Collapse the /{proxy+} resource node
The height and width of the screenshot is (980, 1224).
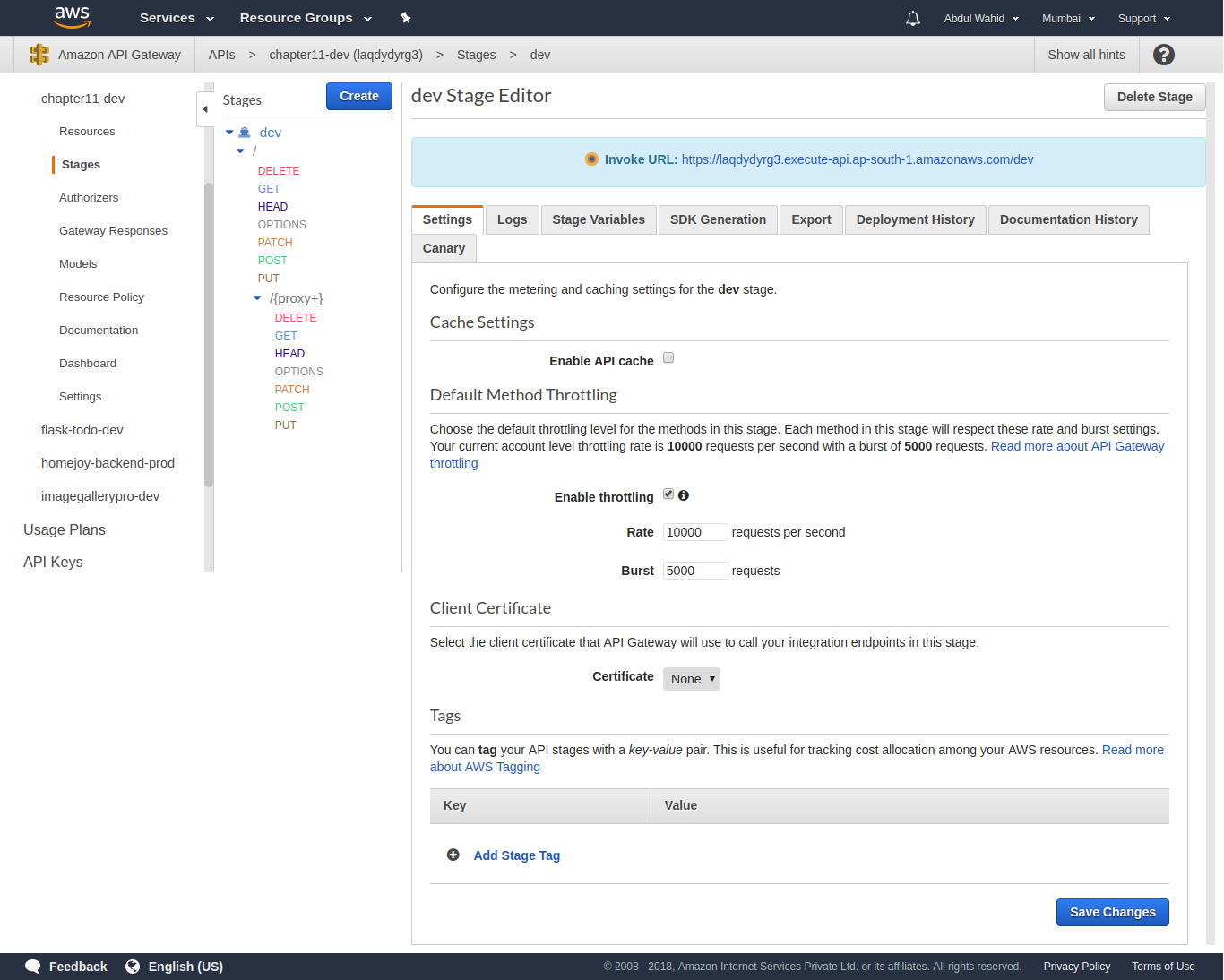(x=257, y=298)
